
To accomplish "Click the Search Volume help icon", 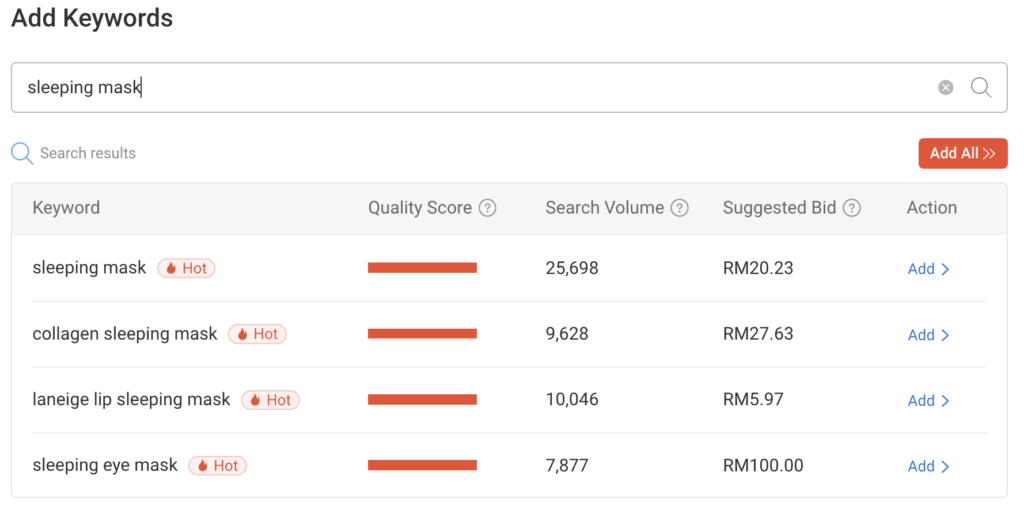I will click(x=679, y=208).
